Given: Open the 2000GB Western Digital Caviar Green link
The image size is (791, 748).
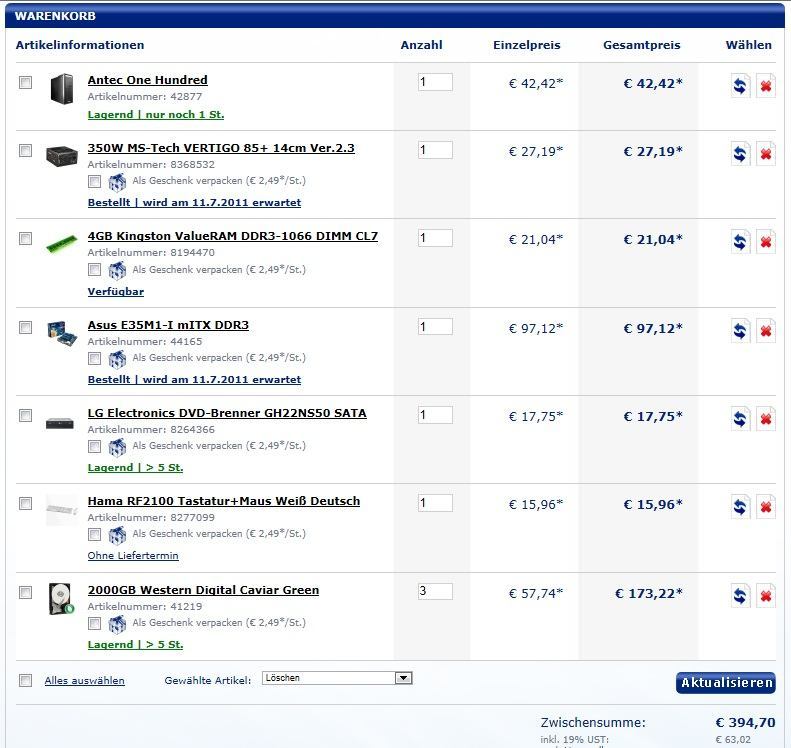Looking at the screenshot, I should coord(203,590).
